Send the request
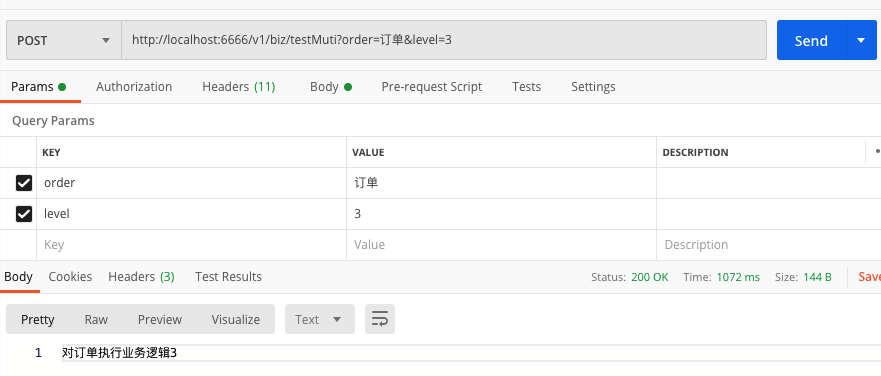The height and width of the screenshot is (376, 881). [x=811, y=40]
